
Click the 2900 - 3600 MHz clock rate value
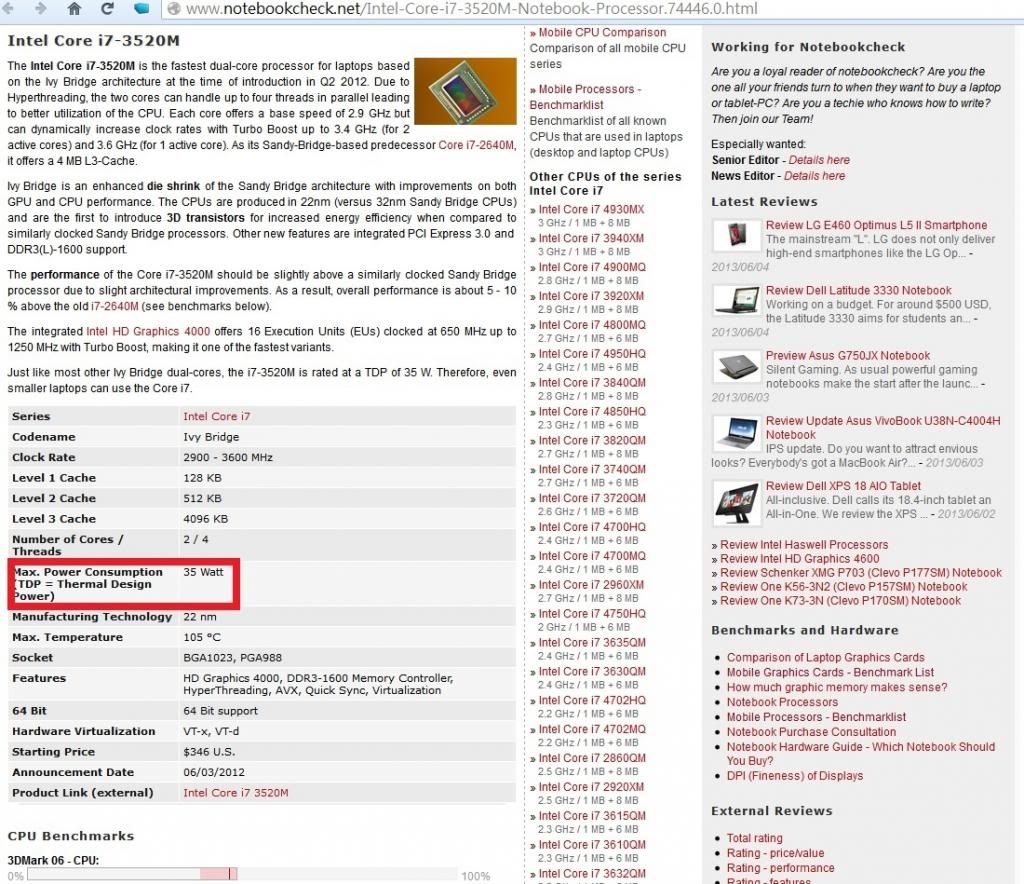[x=228, y=458]
